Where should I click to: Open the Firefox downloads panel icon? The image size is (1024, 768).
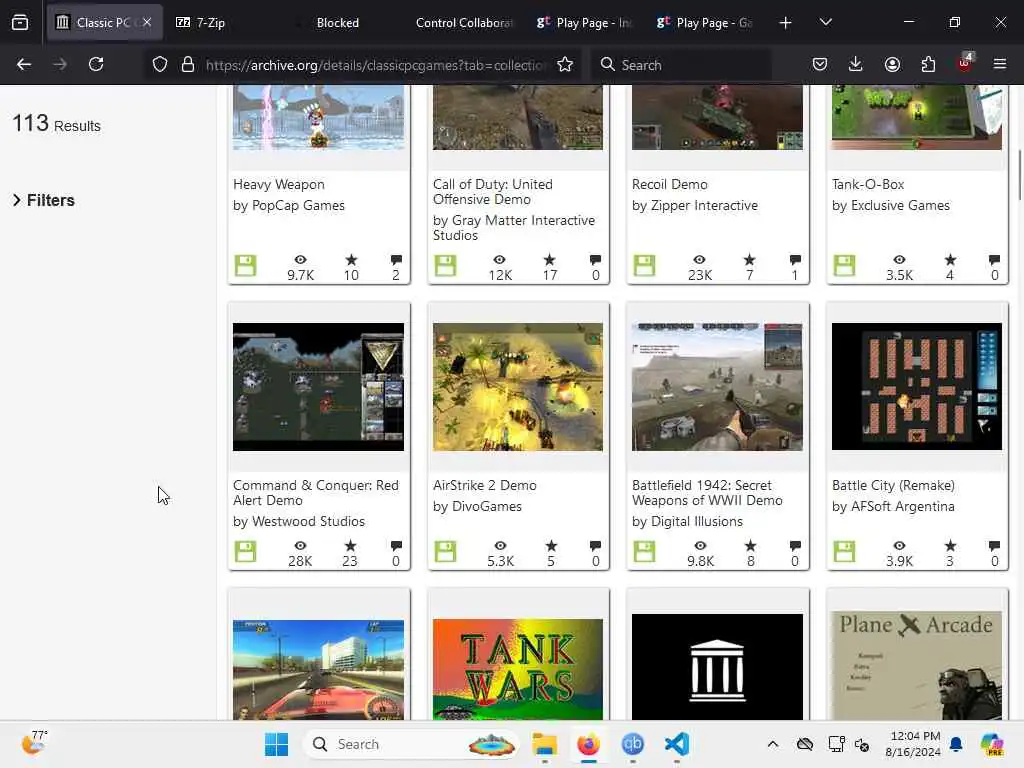tap(855, 64)
